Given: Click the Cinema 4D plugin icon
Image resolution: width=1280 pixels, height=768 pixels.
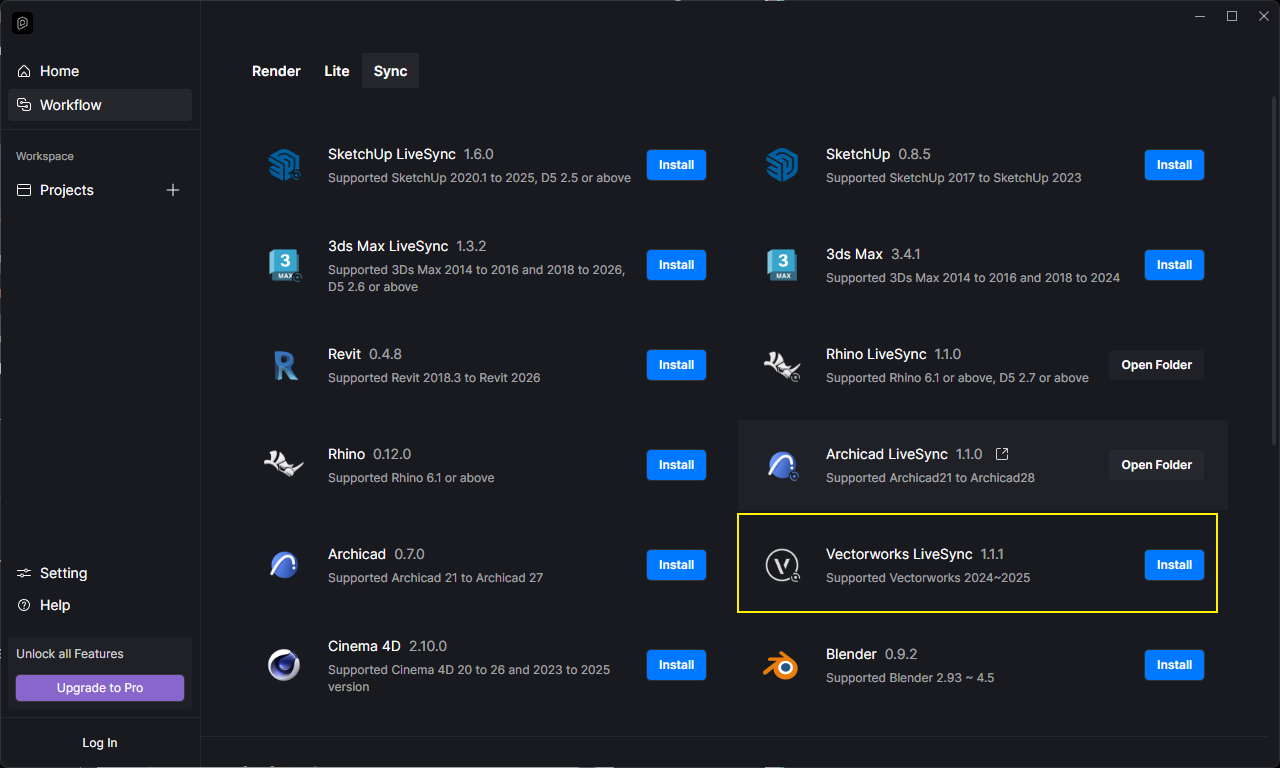Looking at the screenshot, I should point(284,665).
